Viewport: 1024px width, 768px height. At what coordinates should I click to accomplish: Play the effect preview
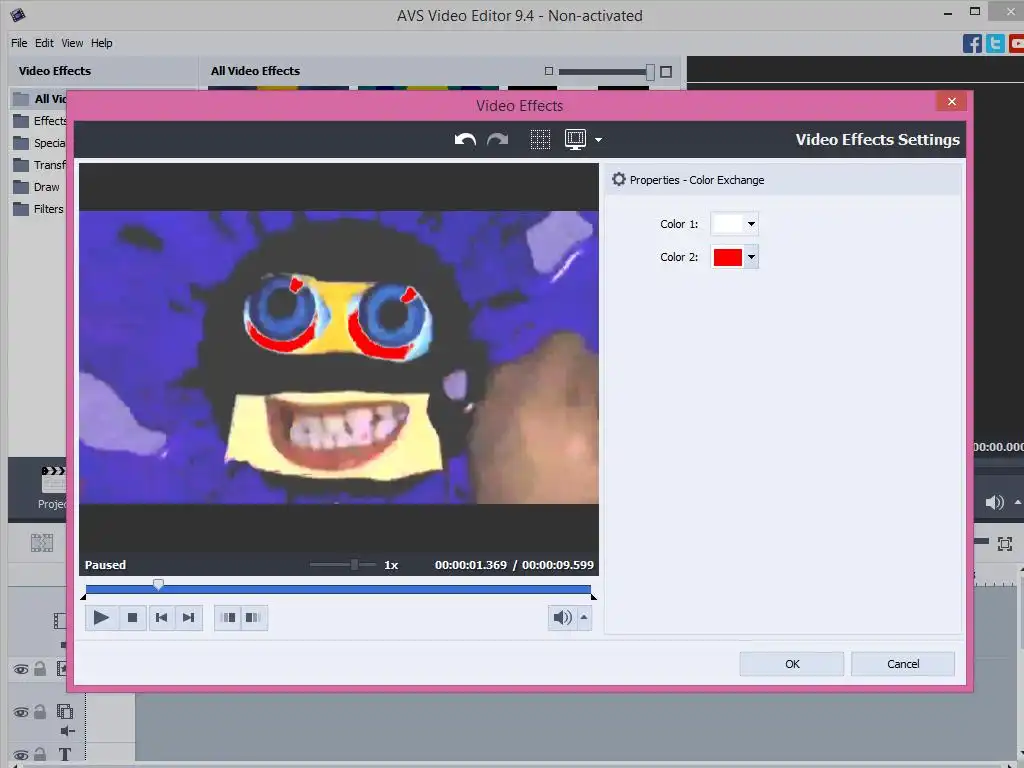coord(101,618)
